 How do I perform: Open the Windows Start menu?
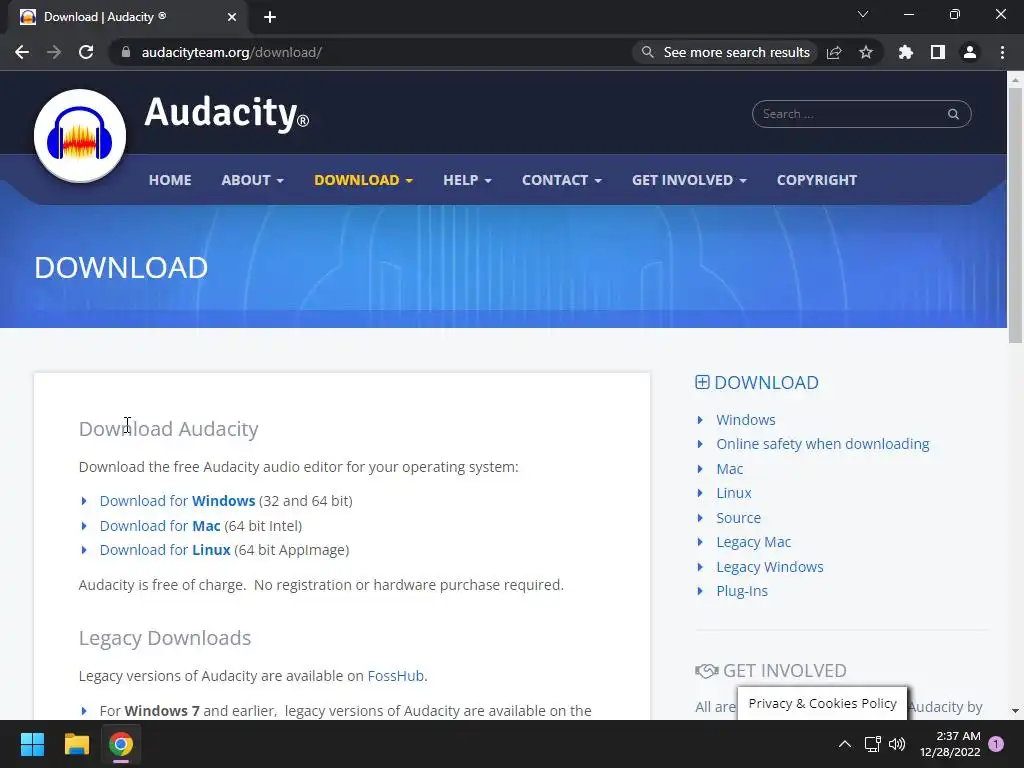pyautogui.click(x=32, y=744)
